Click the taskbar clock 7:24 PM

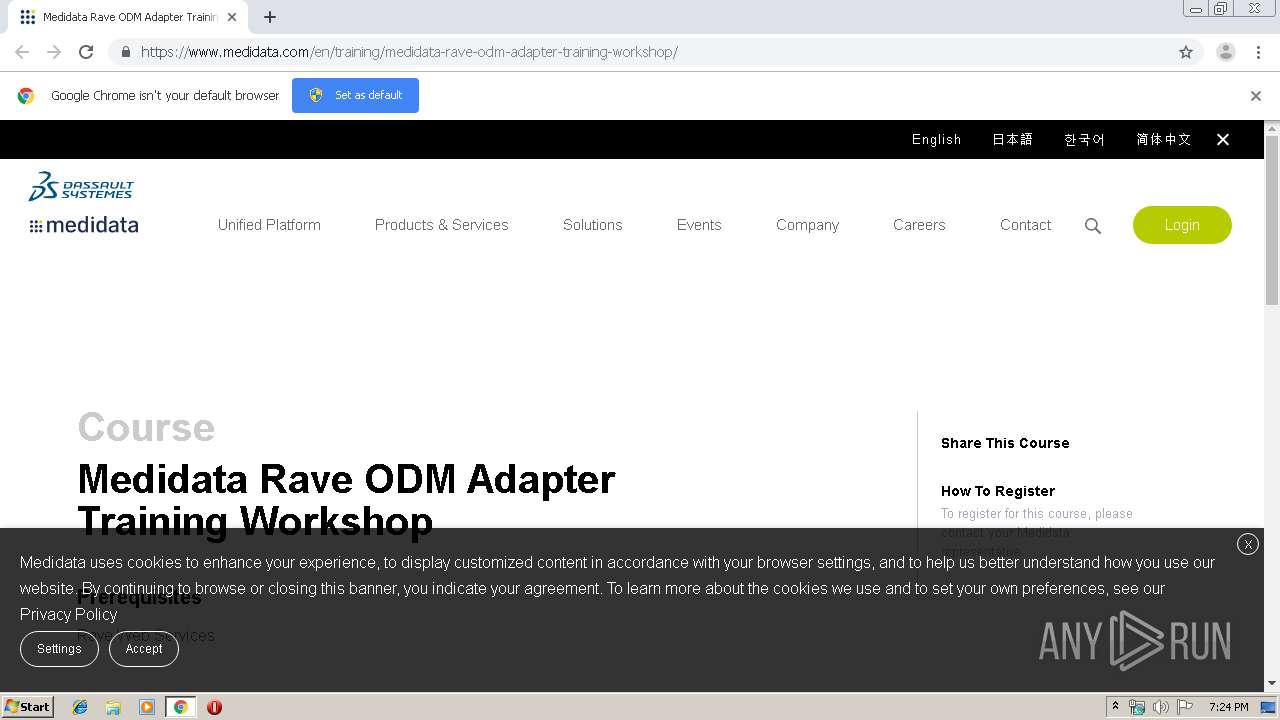pyautogui.click(x=1228, y=707)
